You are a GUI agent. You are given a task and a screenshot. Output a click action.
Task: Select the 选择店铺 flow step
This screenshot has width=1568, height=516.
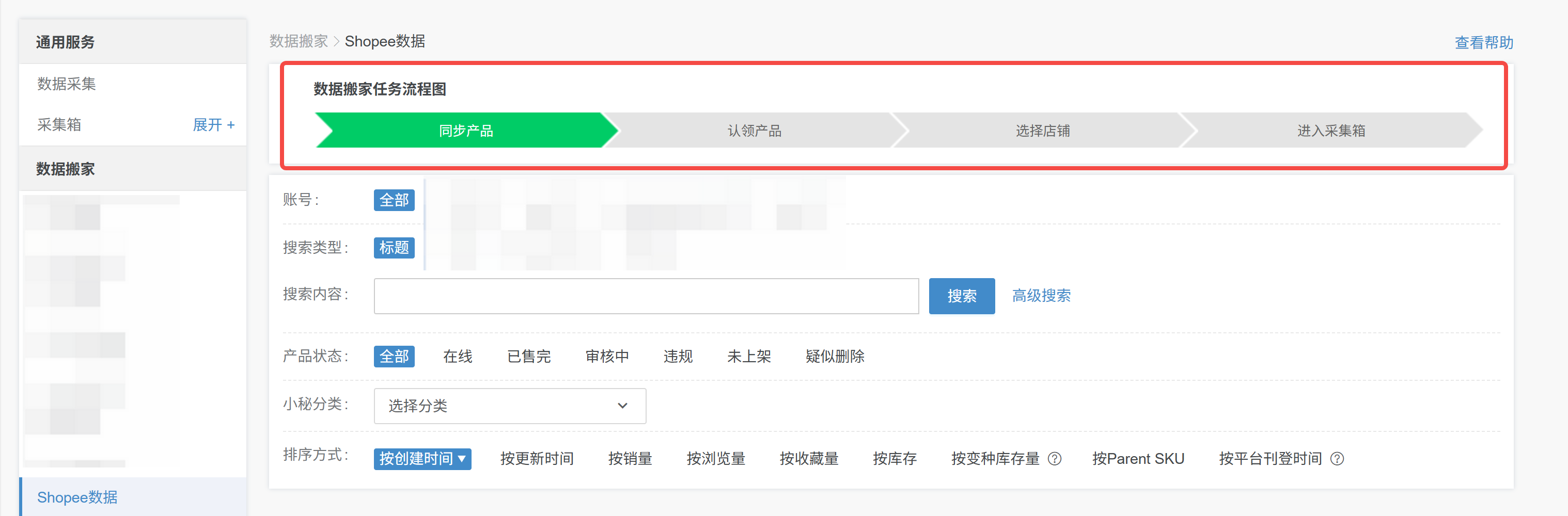pyautogui.click(x=1043, y=130)
